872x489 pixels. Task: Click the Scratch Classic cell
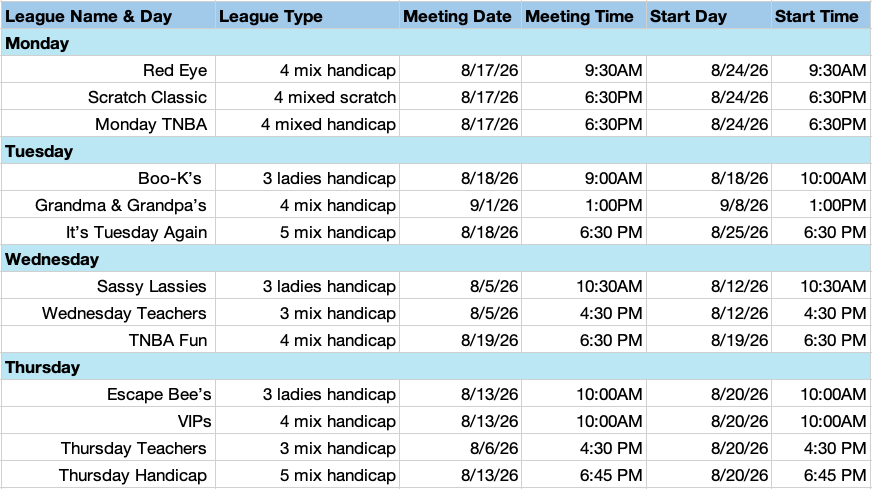tap(108, 97)
